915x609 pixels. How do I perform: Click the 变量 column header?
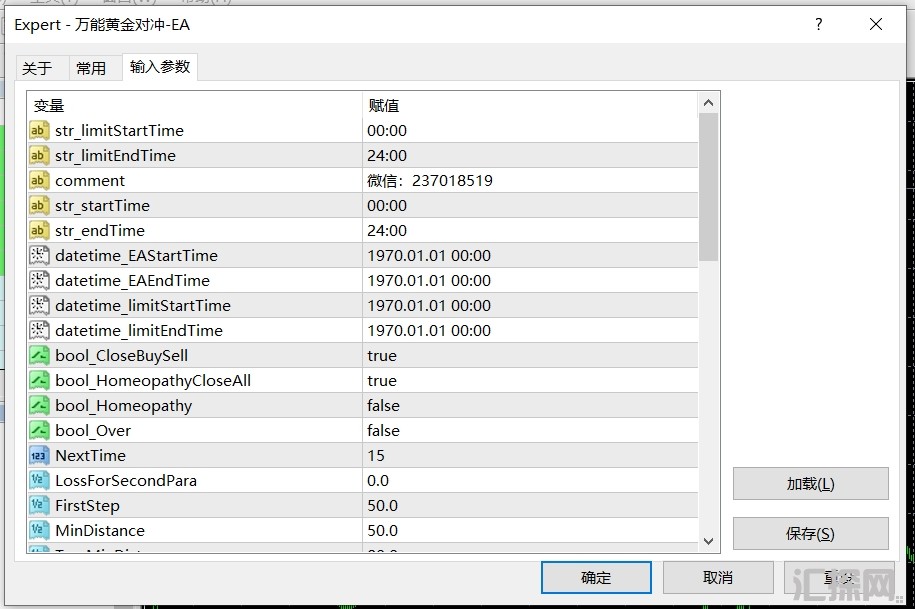[x=194, y=106]
